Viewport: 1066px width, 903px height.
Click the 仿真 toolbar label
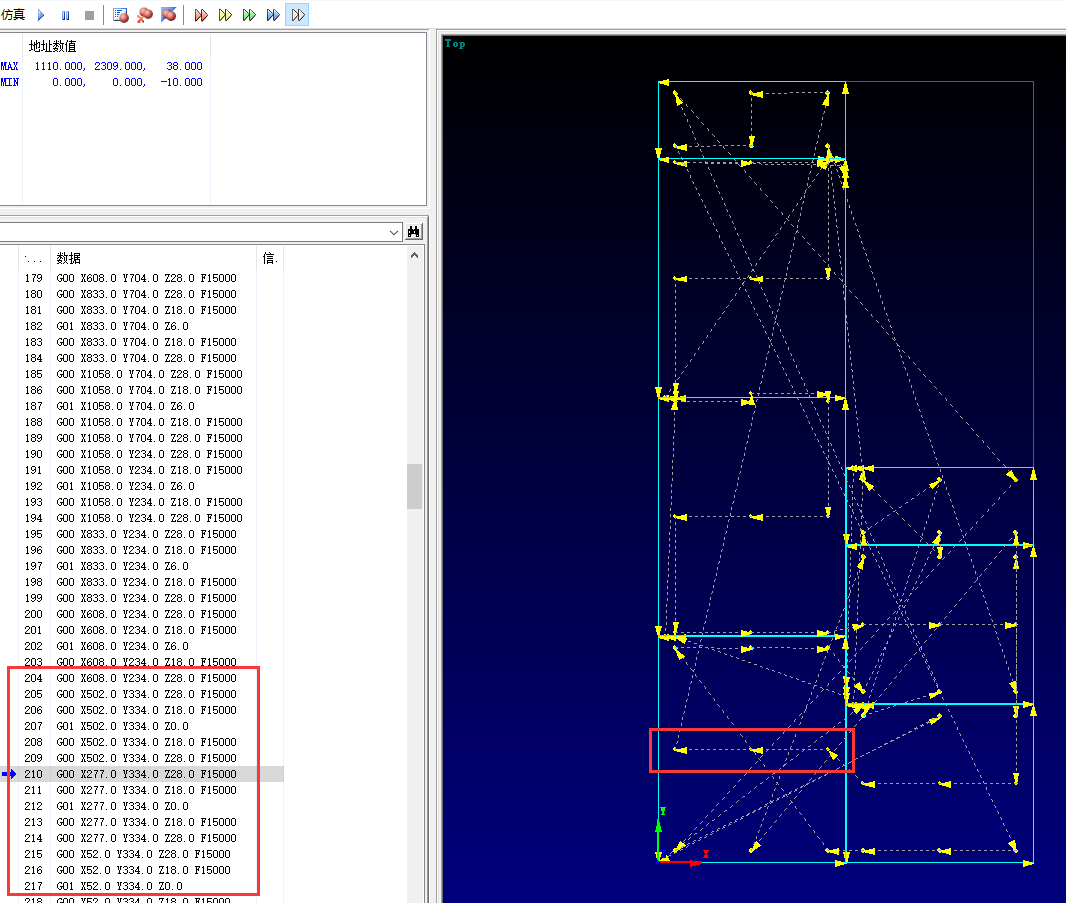[13, 15]
